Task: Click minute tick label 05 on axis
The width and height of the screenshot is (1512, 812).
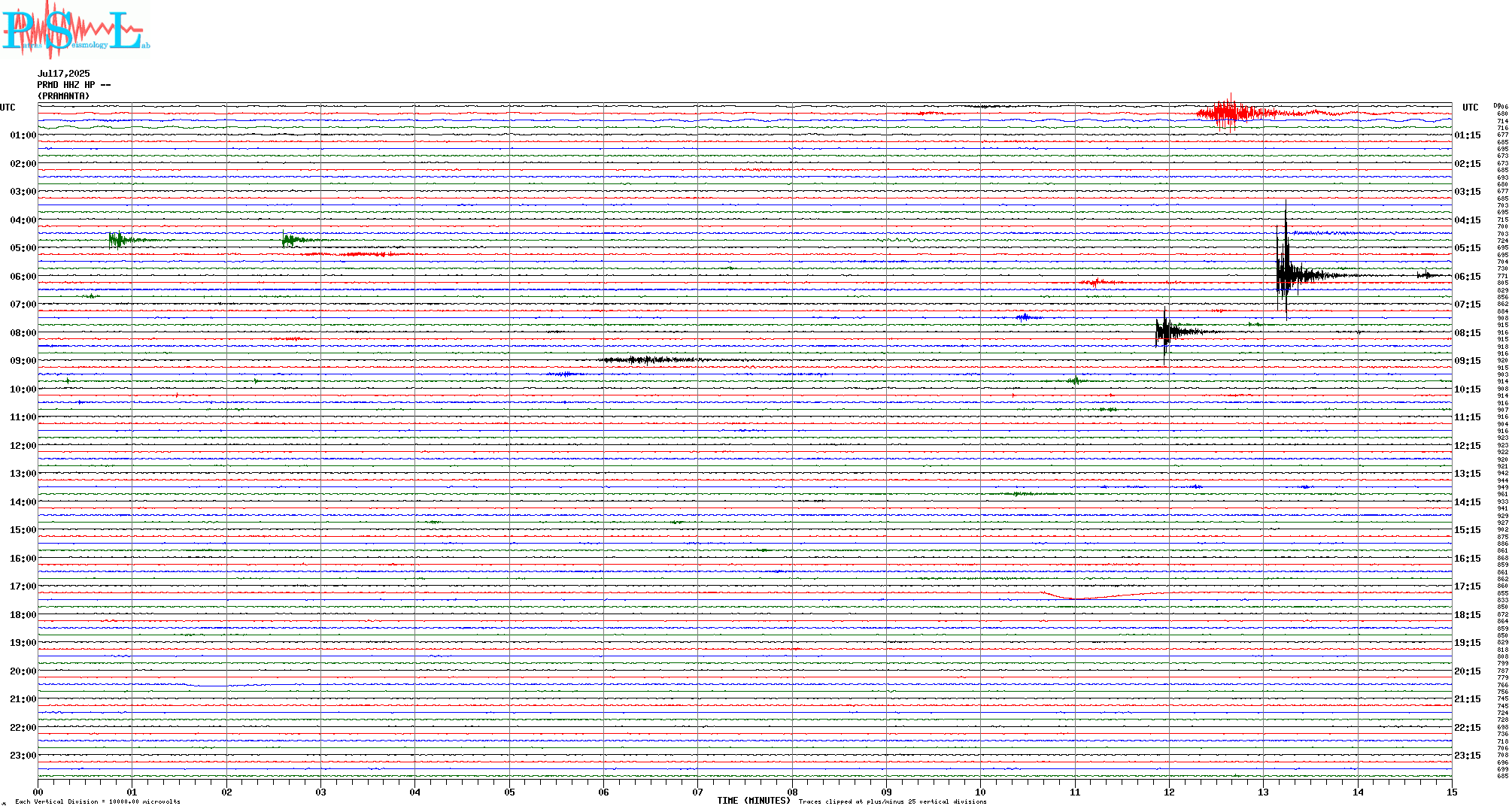Action: [509, 792]
